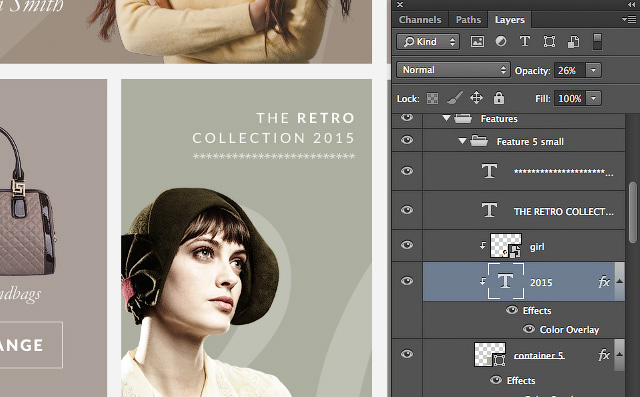Collapse effects list of container 5 layer

[x=620, y=354]
